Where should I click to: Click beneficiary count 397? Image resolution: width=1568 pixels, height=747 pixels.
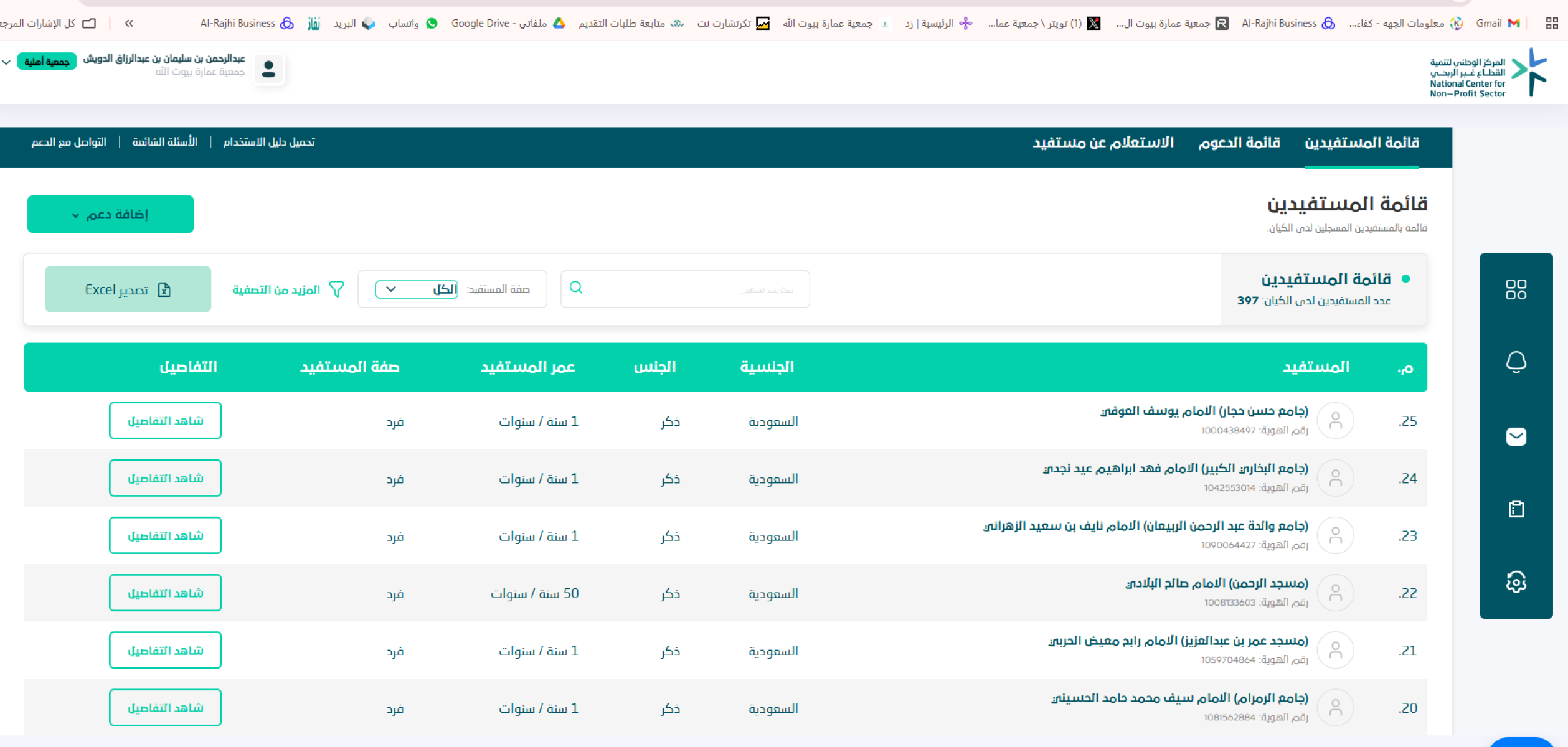pos(1247,301)
